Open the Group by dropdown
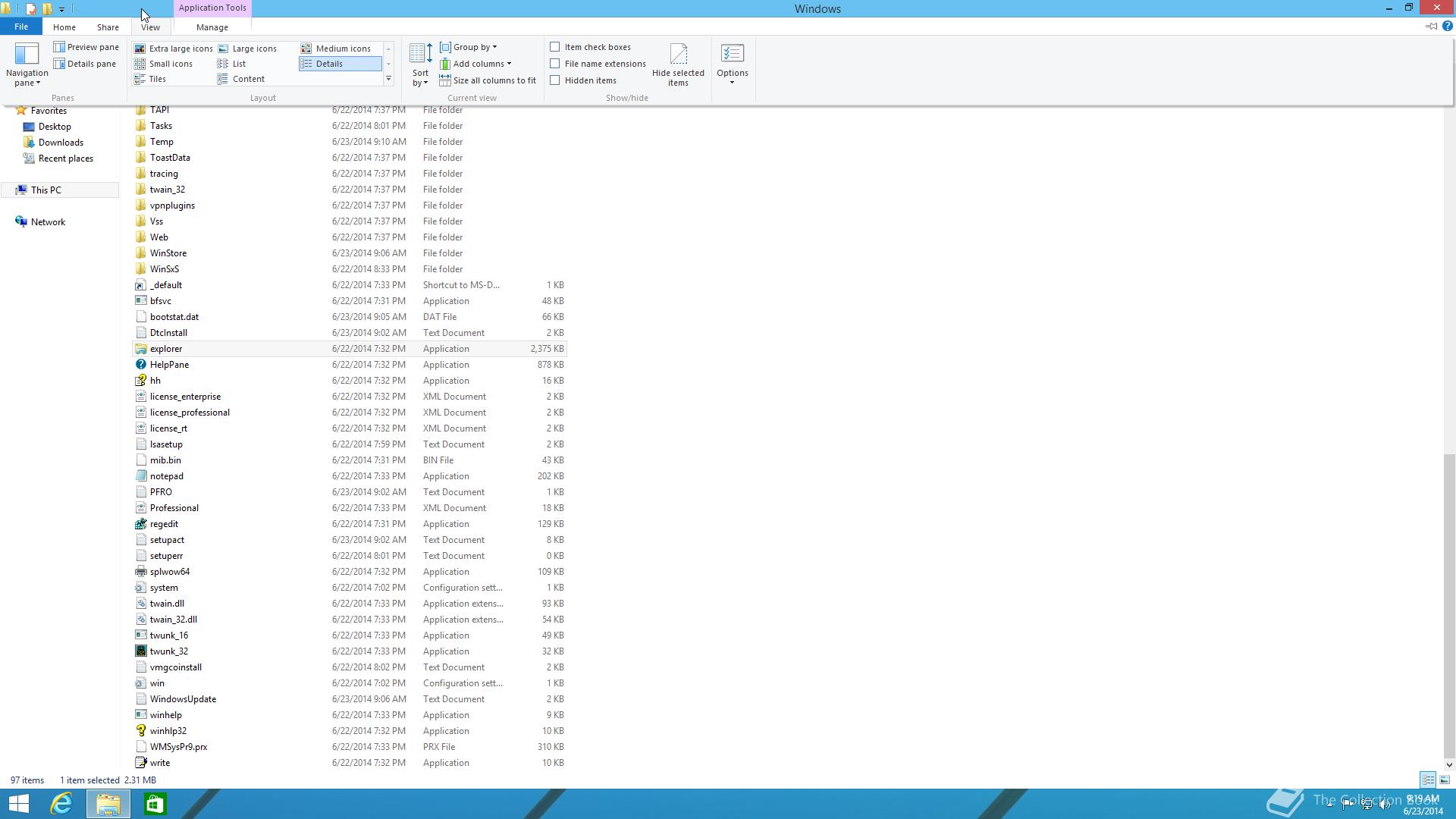 [469, 47]
